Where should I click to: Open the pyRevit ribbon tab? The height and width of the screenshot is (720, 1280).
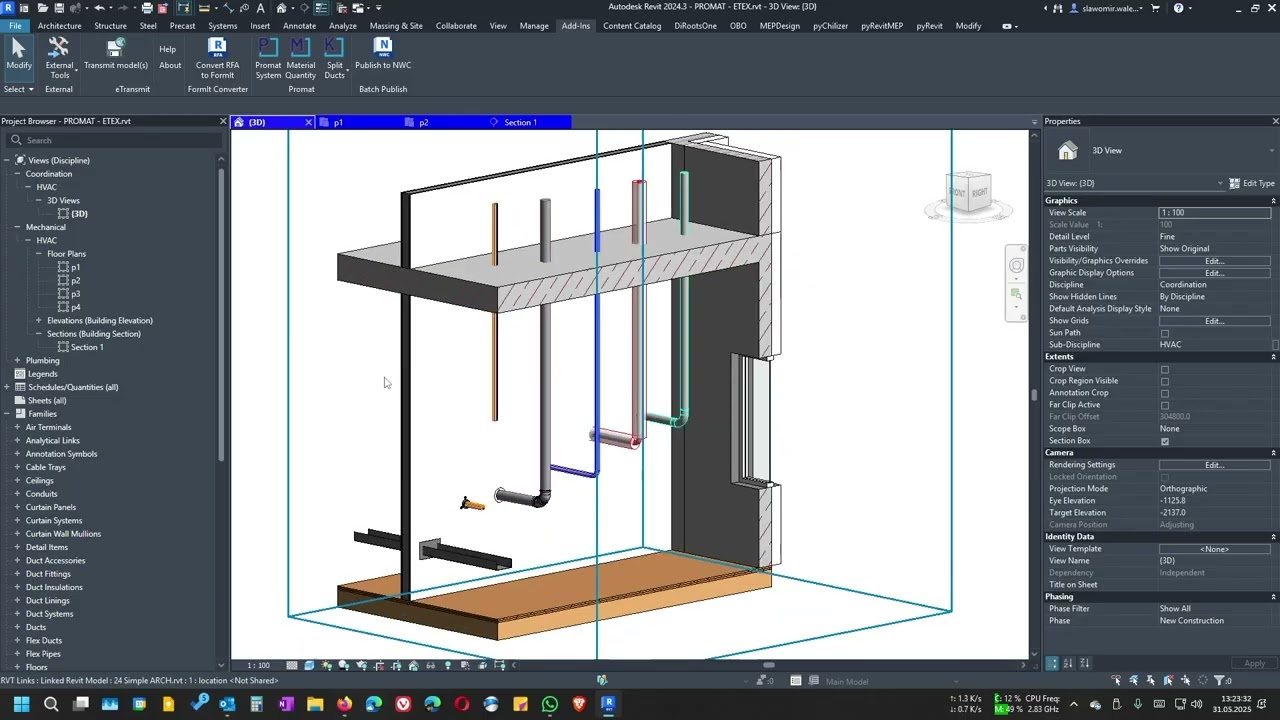coord(929,26)
